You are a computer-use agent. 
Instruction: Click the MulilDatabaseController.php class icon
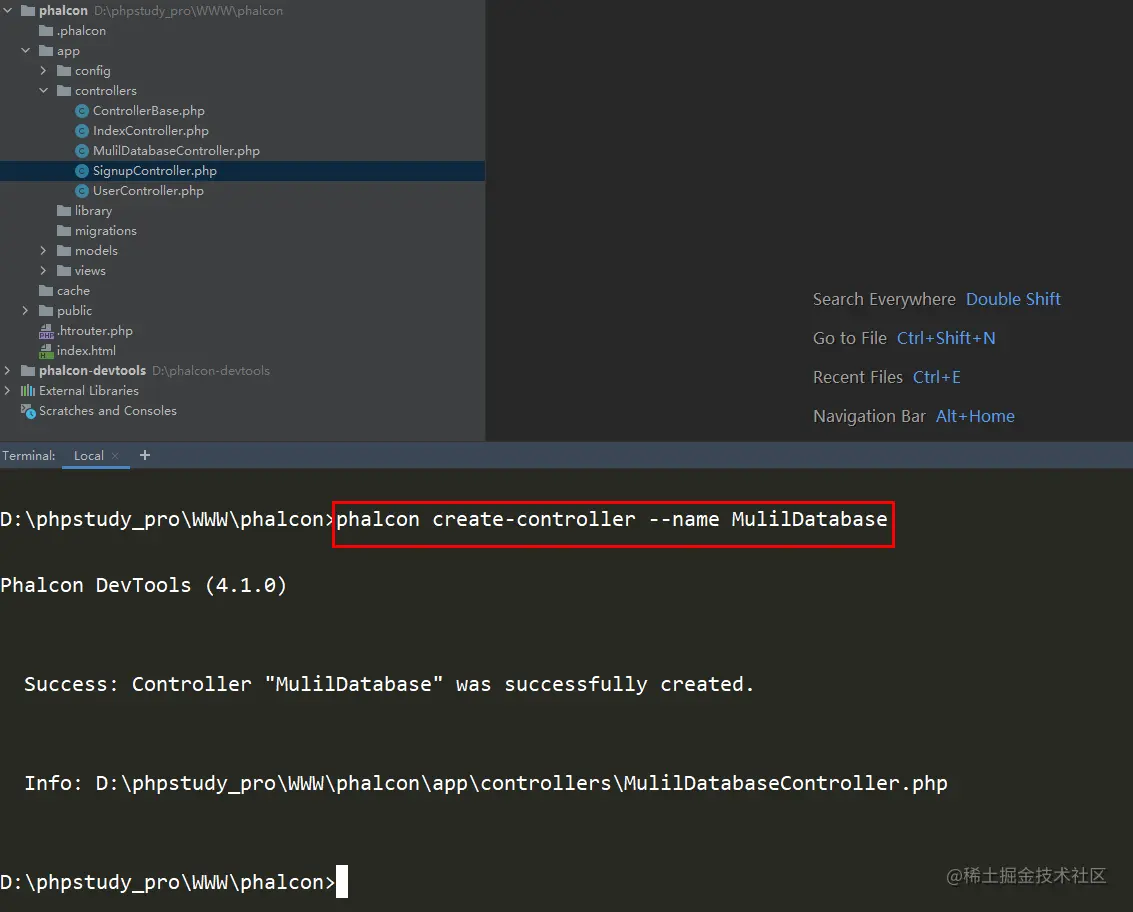point(82,151)
